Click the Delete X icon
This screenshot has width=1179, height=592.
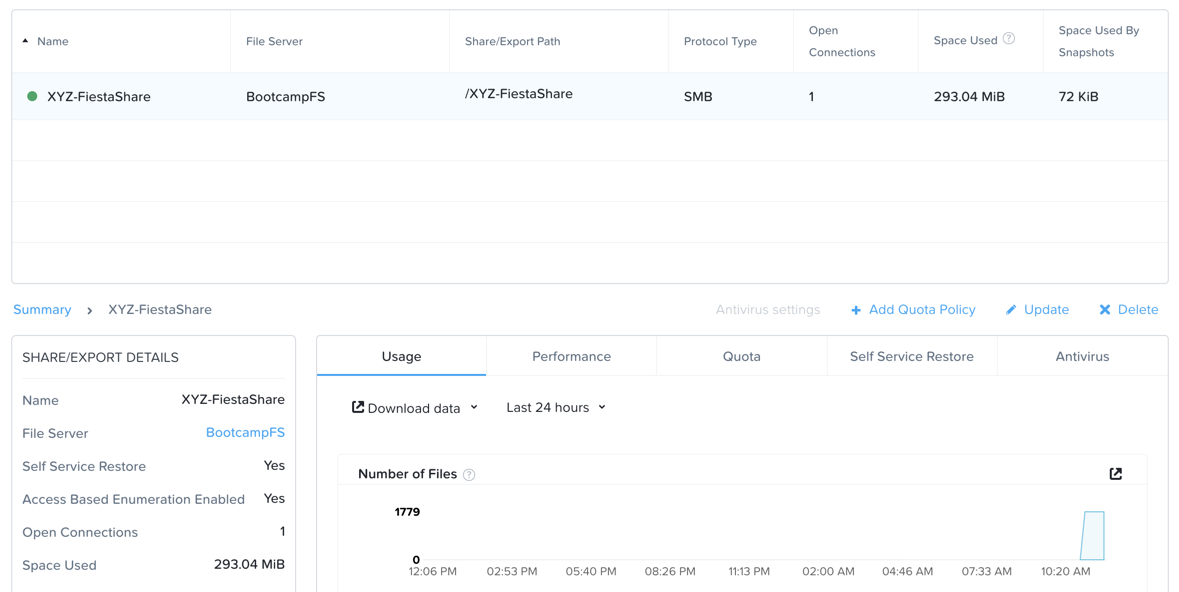coord(1105,310)
